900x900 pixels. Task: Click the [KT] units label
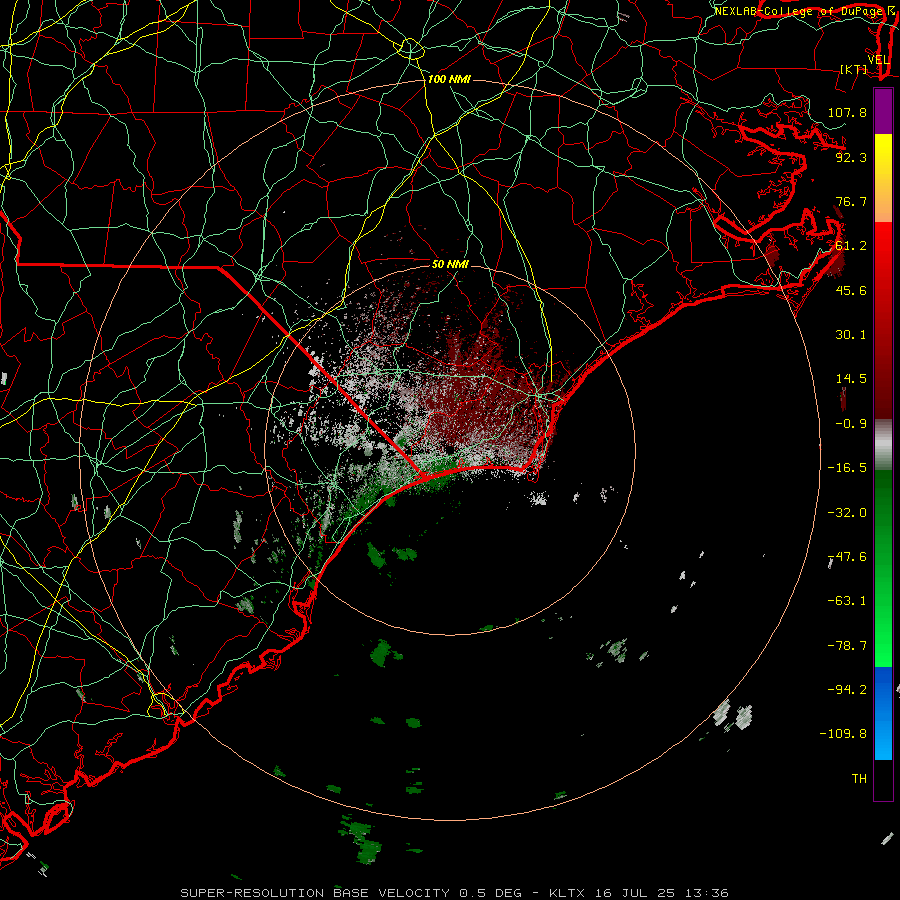pyautogui.click(x=854, y=69)
